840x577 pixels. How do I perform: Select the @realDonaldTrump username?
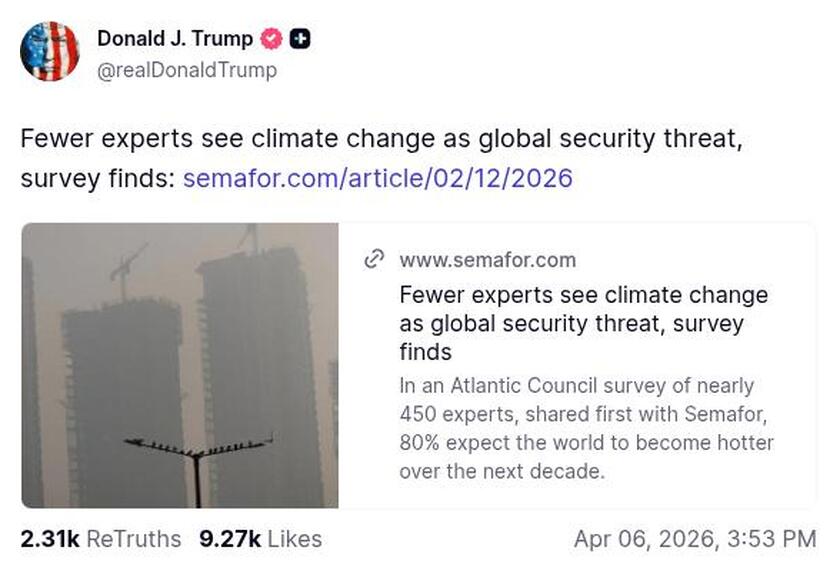coord(185,71)
